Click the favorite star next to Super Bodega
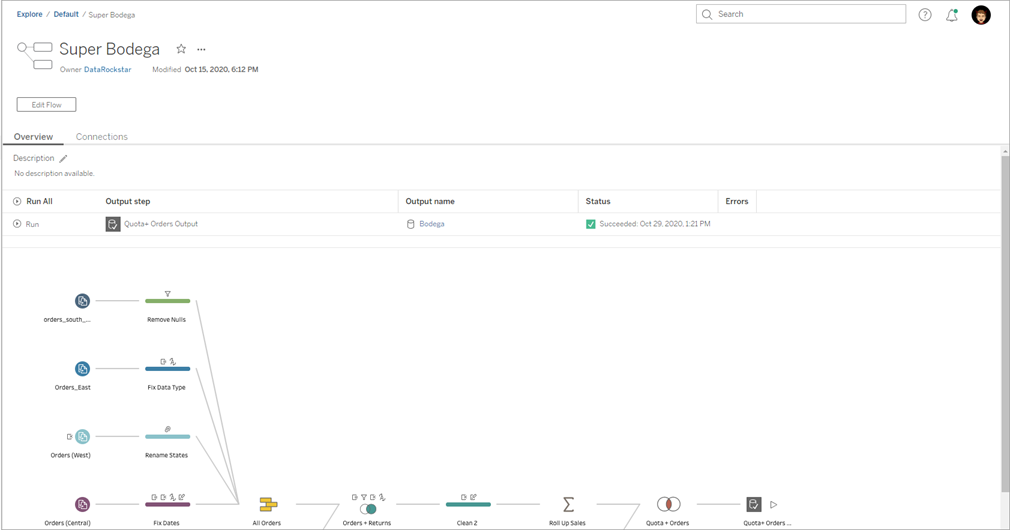Viewport: 1010px width, 530px height. coord(181,49)
